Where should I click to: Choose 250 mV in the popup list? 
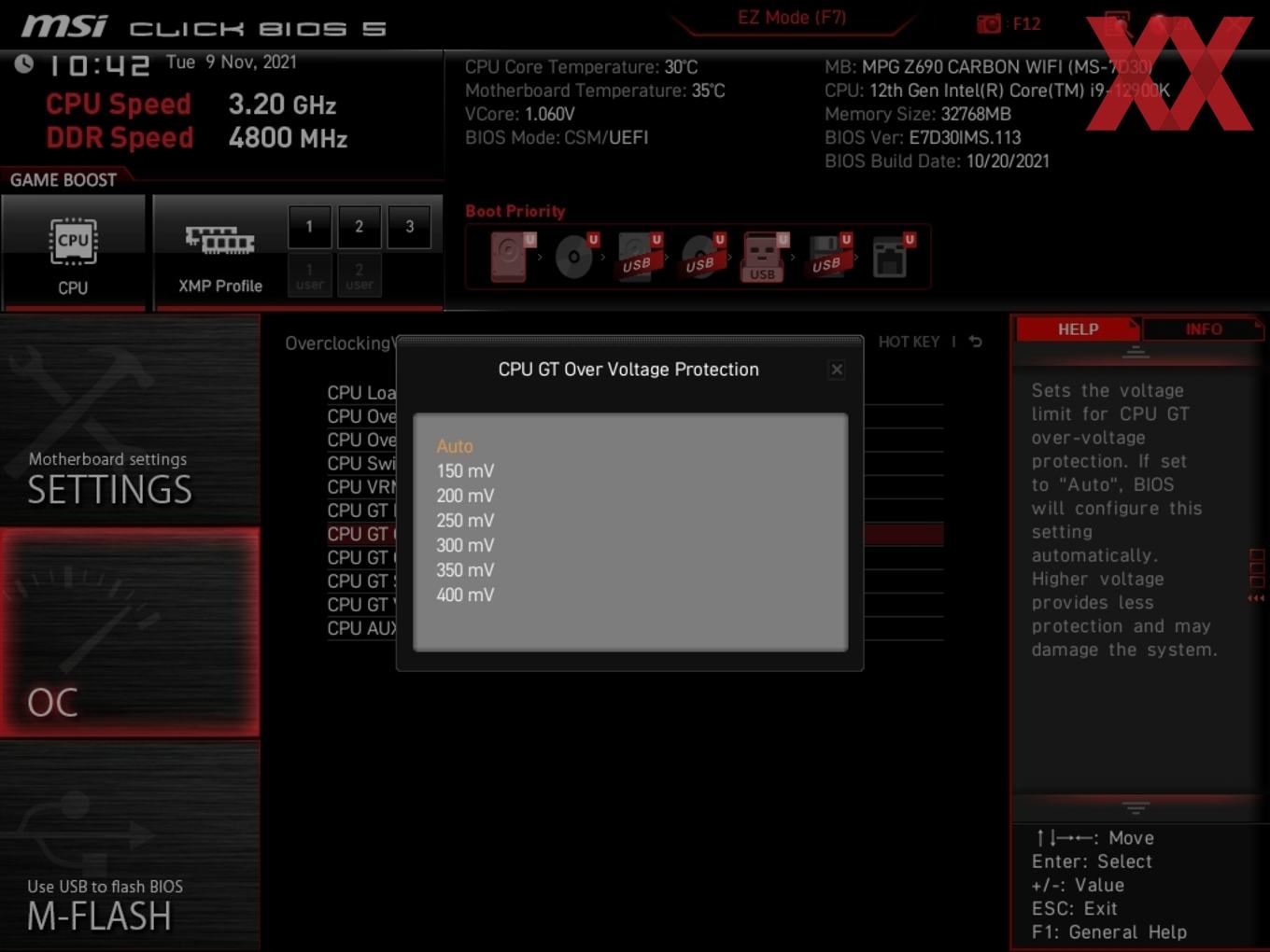tap(465, 521)
